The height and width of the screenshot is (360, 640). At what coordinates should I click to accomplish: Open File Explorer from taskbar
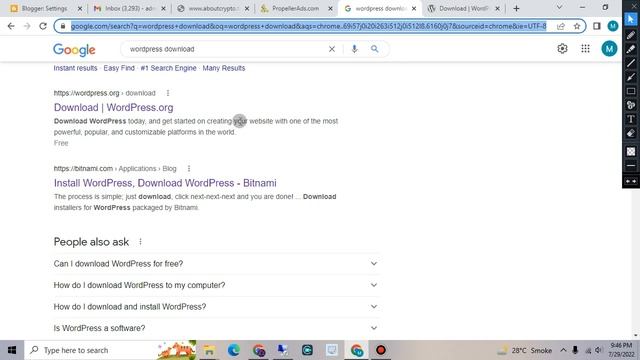pos(209,350)
